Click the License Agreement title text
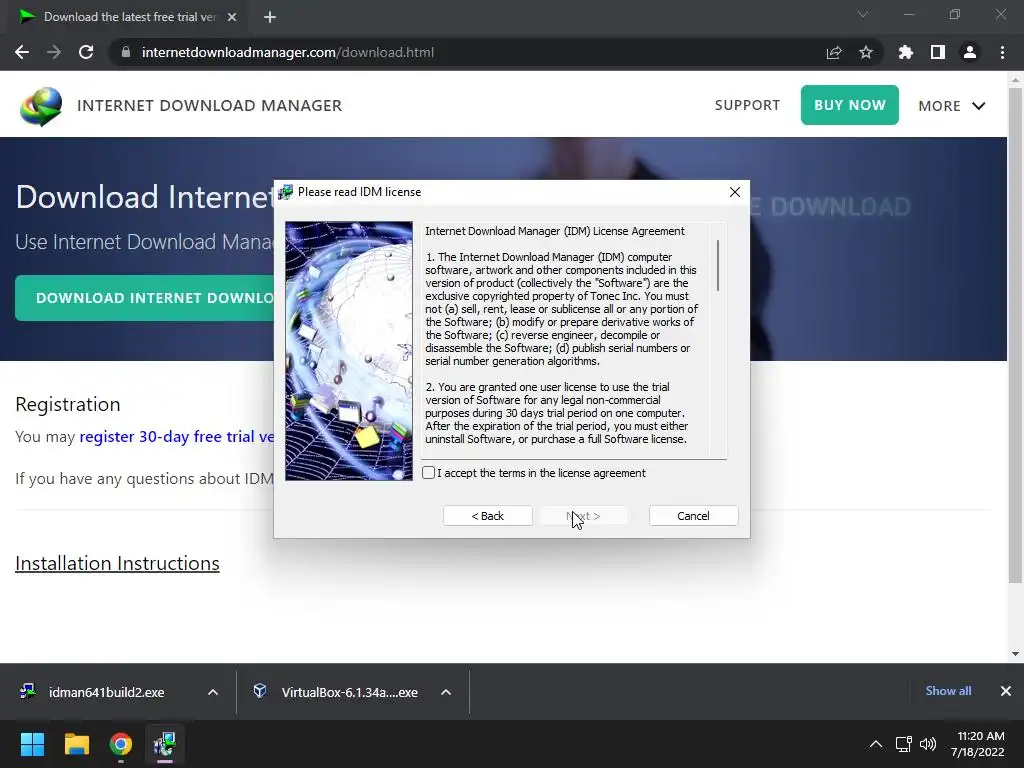The width and height of the screenshot is (1024, 768). 555,231
